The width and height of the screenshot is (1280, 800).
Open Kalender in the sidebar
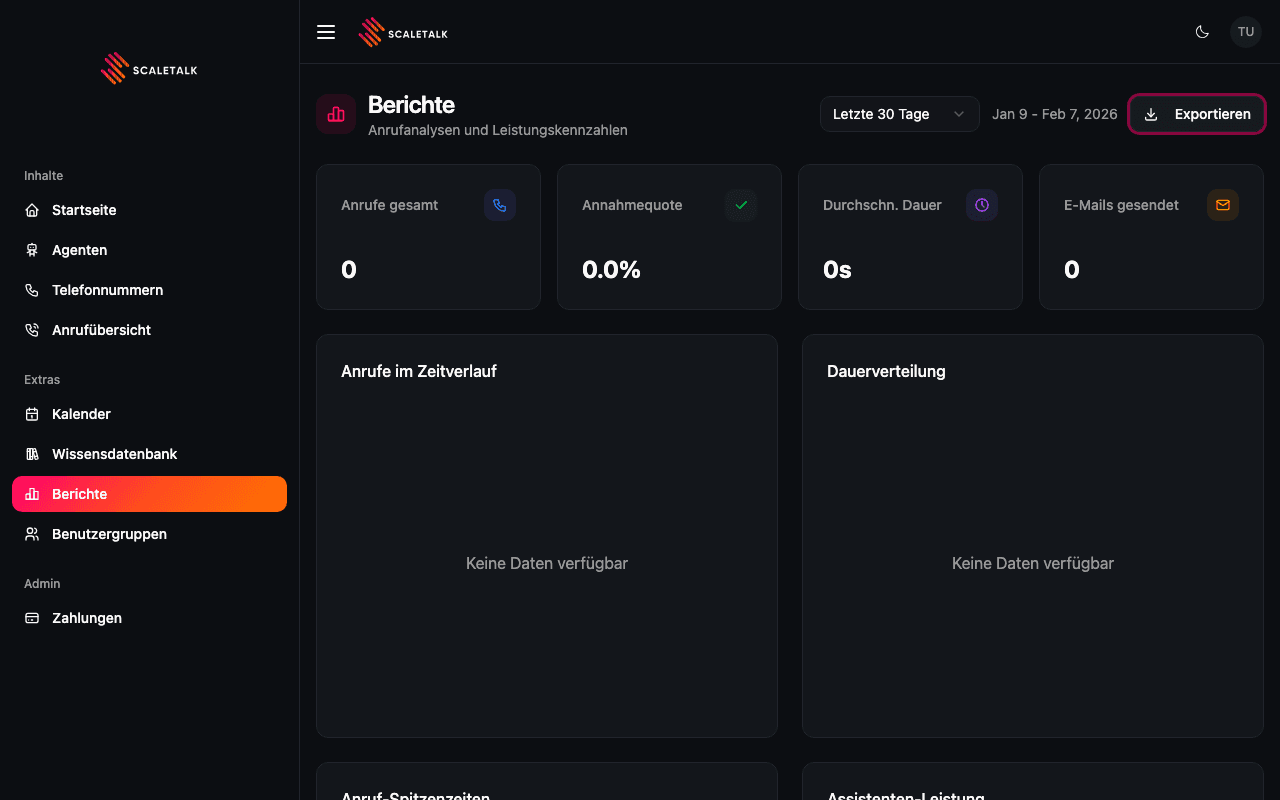point(149,414)
